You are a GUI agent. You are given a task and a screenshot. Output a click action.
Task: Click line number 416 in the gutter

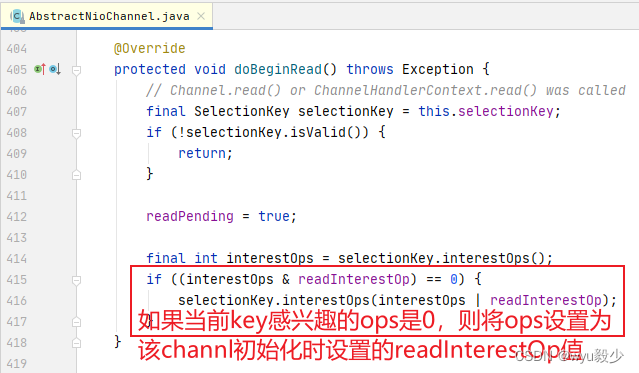click(x=17, y=300)
